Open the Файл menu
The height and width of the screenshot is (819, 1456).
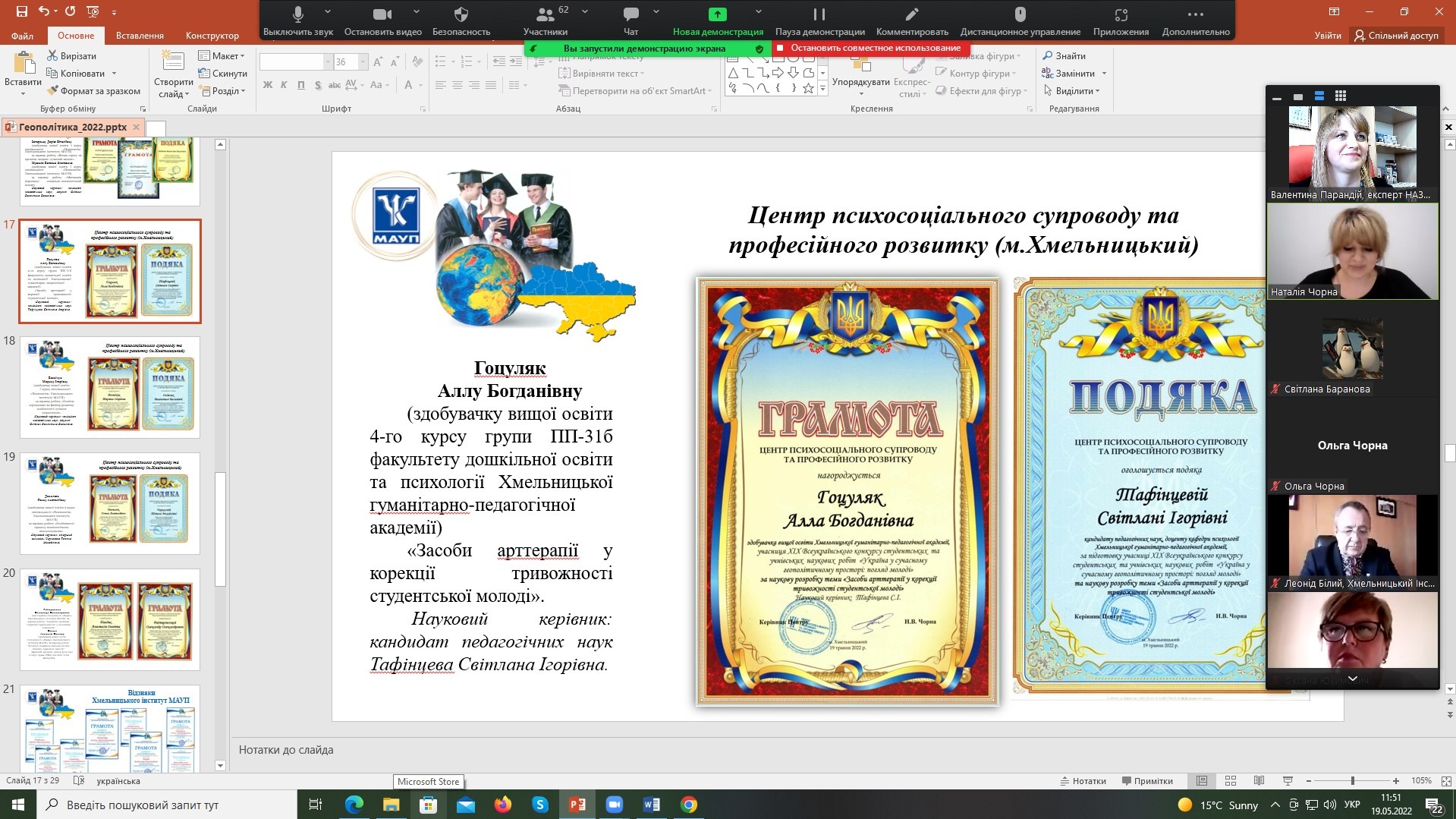click(23, 36)
